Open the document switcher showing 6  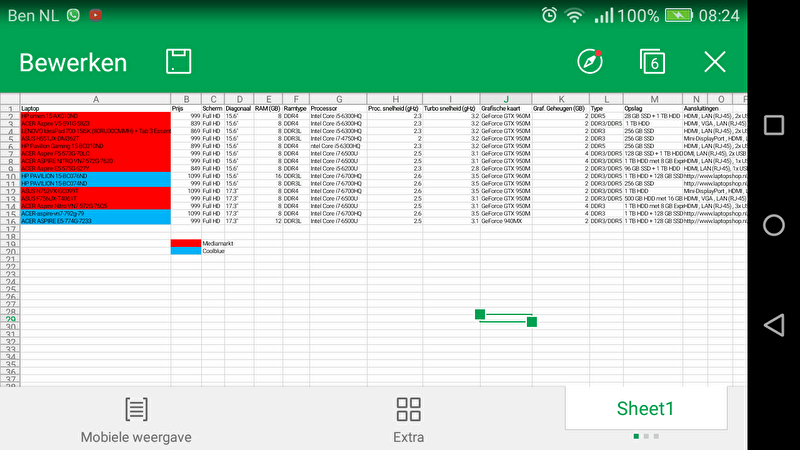click(653, 62)
